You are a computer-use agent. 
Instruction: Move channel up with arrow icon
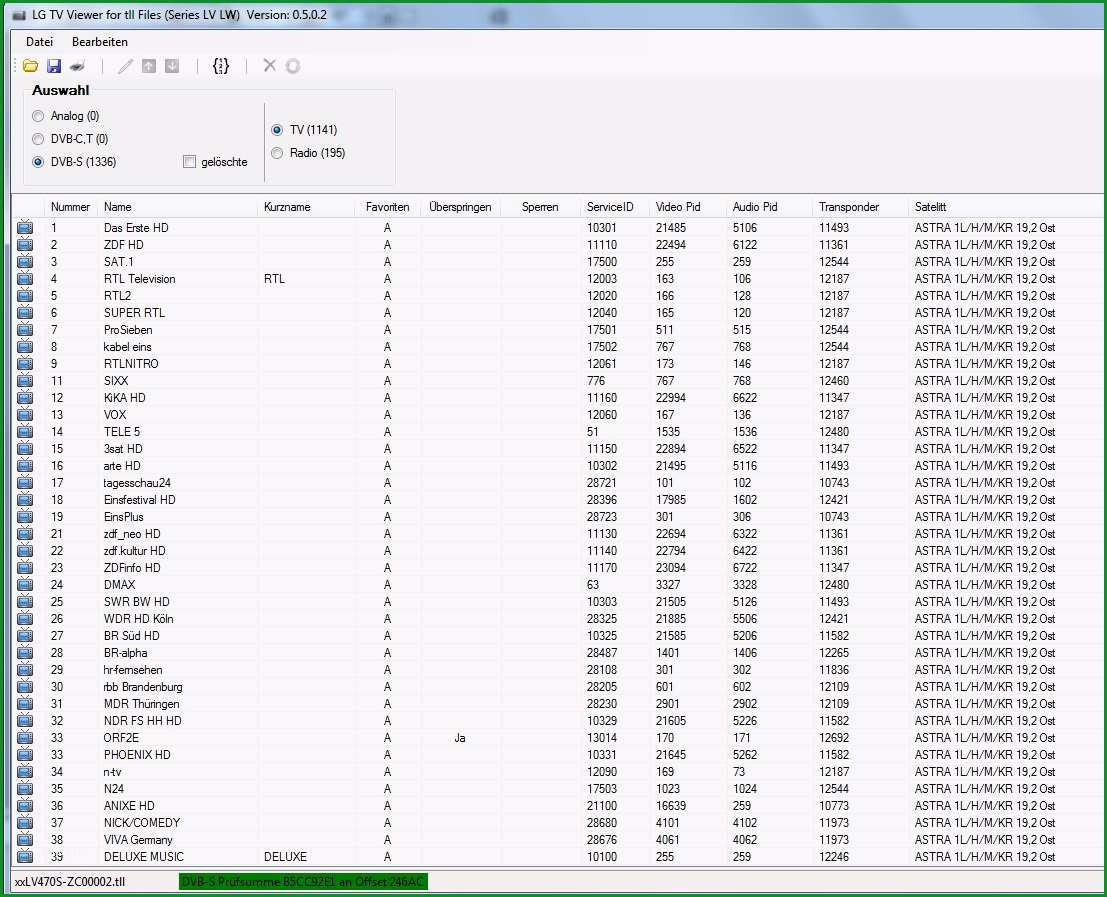(148, 66)
